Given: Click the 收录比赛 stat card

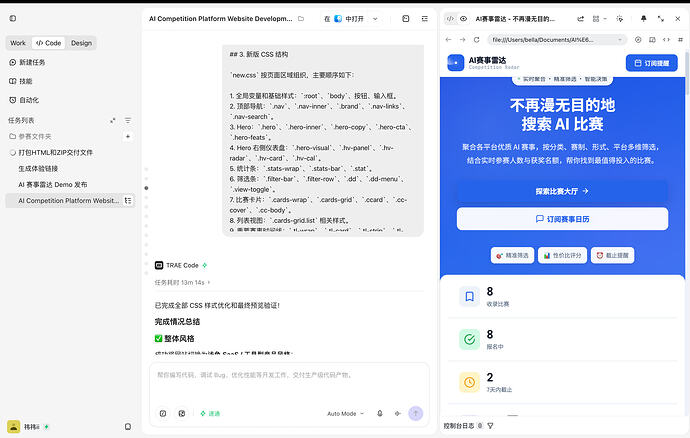Looking at the screenshot, I should tap(562, 297).
